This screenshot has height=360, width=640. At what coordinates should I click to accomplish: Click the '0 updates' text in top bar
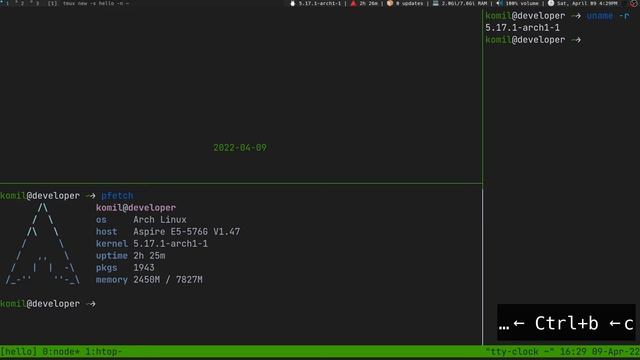[x=409, y=3]
